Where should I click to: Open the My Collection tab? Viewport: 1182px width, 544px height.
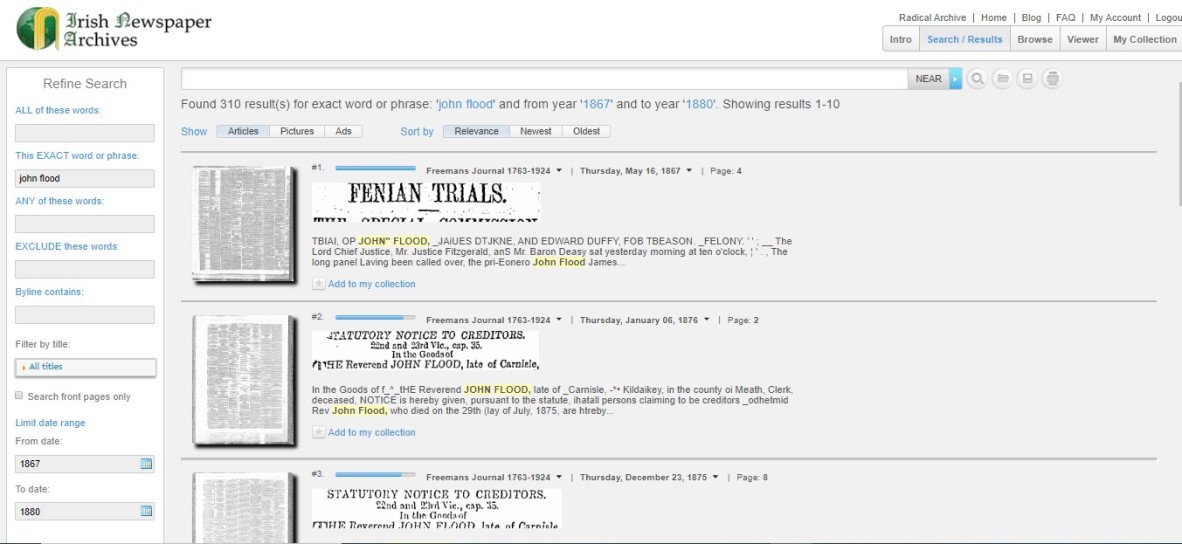1144,39
